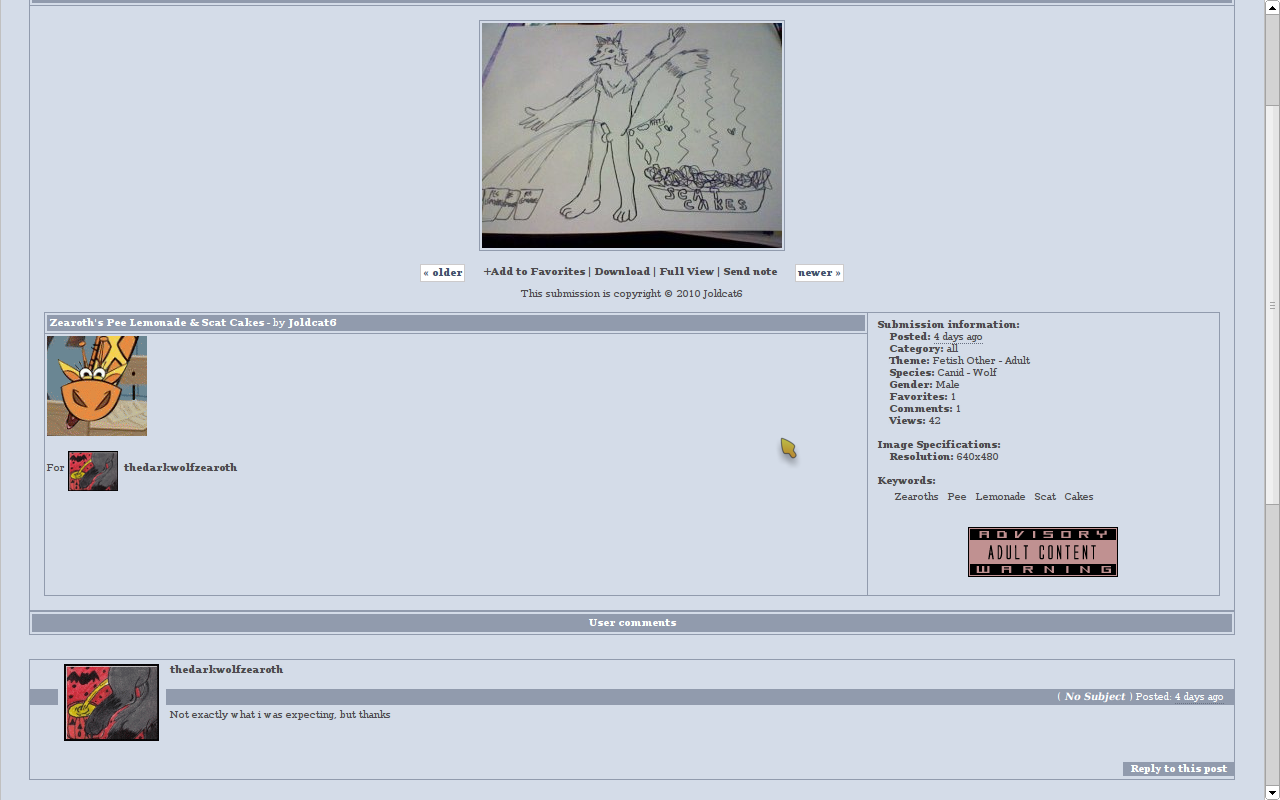Screen dimensions: 1280x800
Task: Select the Zearoths keyword
Action: [916, 497]
